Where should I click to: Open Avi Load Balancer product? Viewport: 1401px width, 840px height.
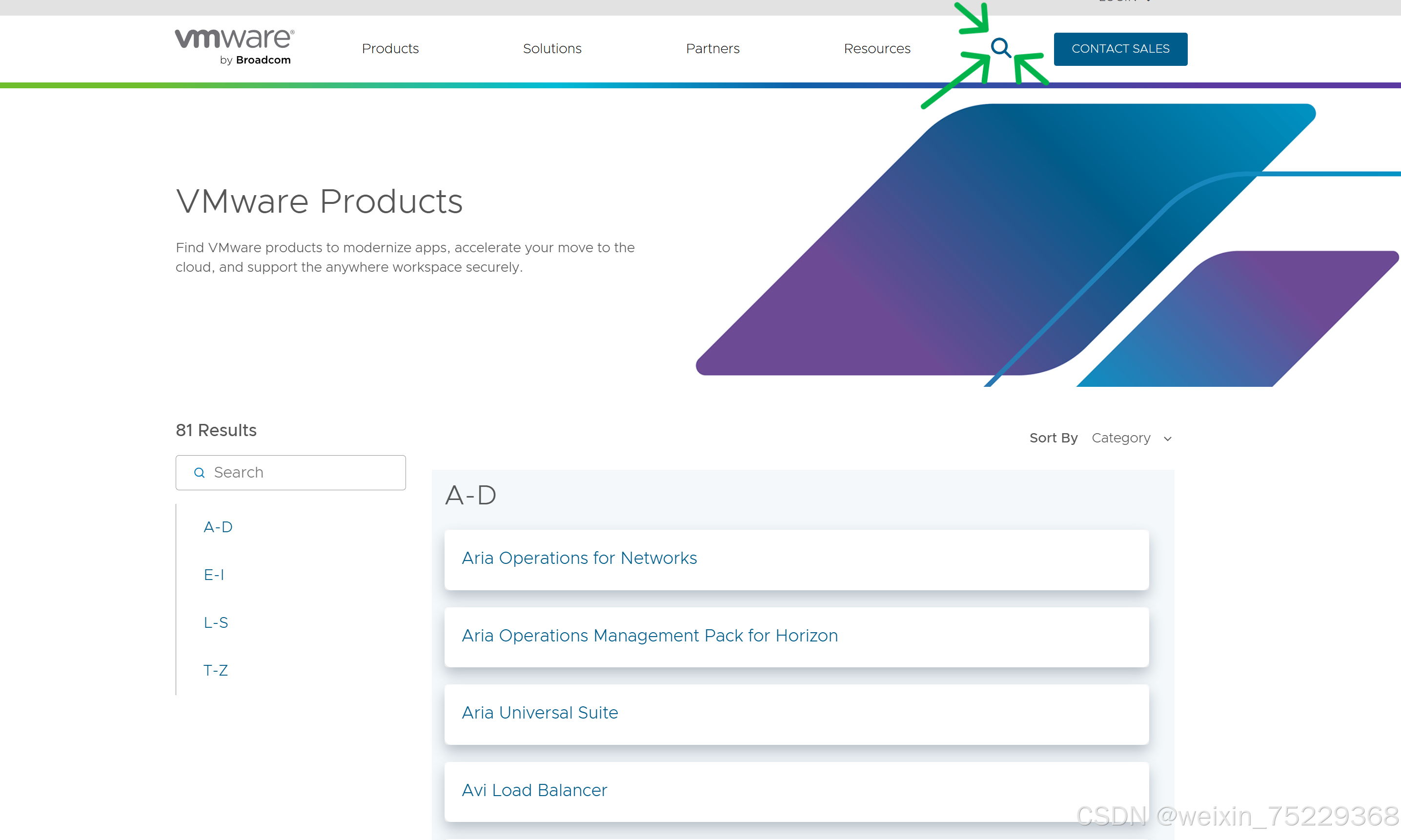(x=534, y=790)
